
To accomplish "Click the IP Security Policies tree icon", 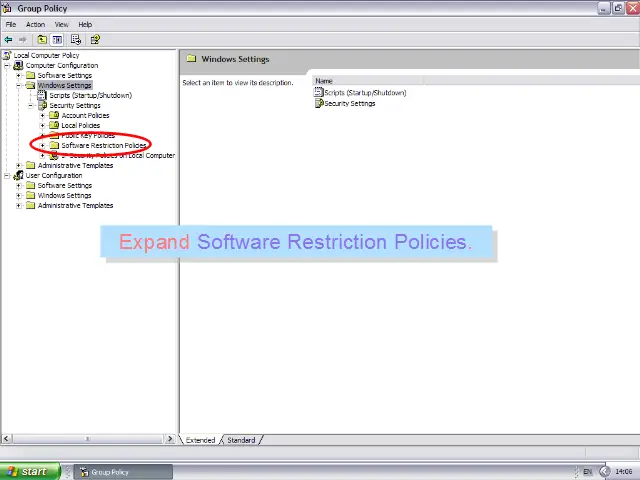I will coord(54,156).
